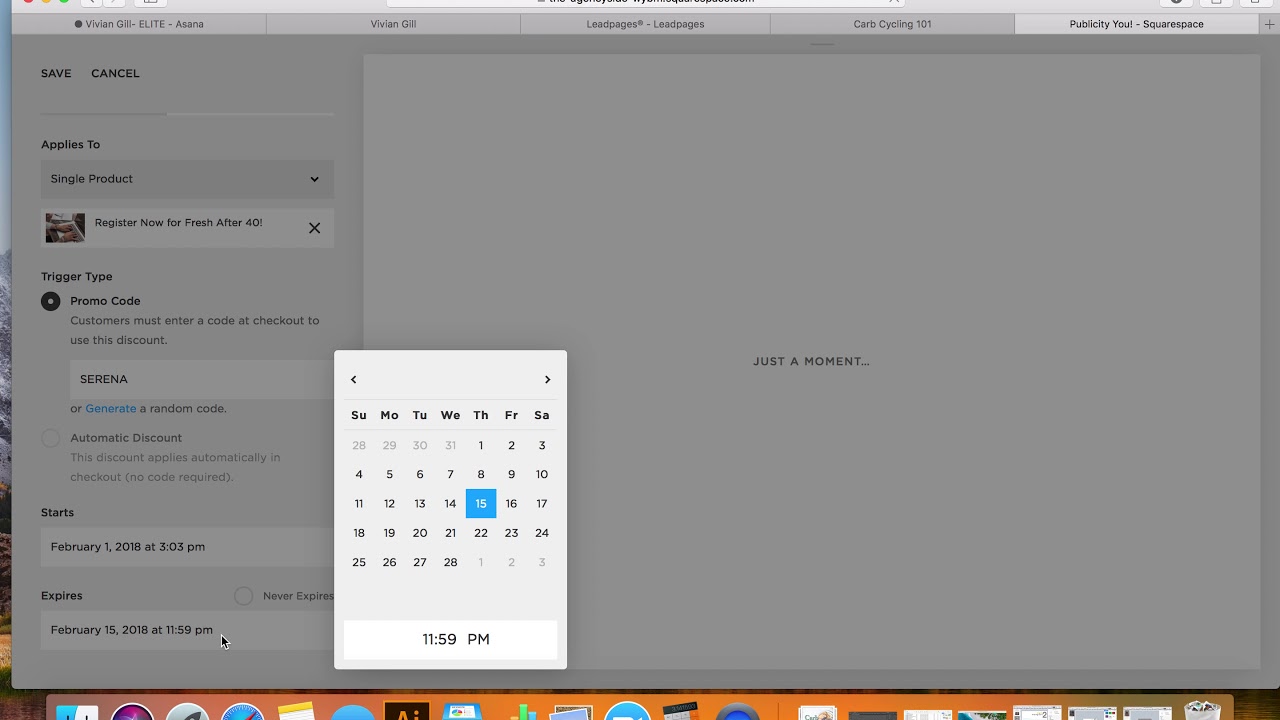The image size is (1280, 720).
Task: Click the SERENA promo code field
Action: (x=202, y=379)
